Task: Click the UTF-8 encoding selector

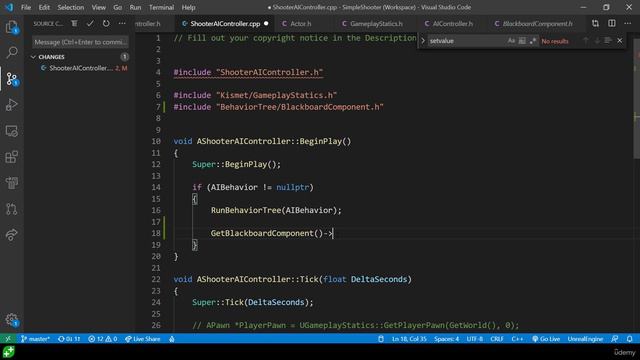Action: [474, 339]
